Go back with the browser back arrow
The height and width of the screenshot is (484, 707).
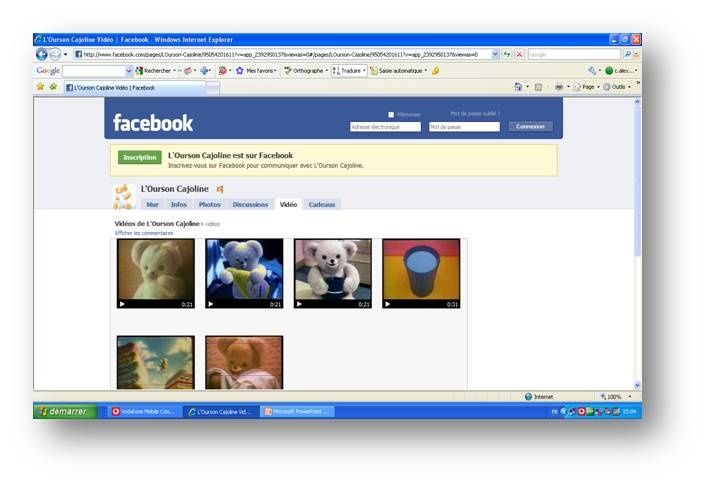[42, 55]
